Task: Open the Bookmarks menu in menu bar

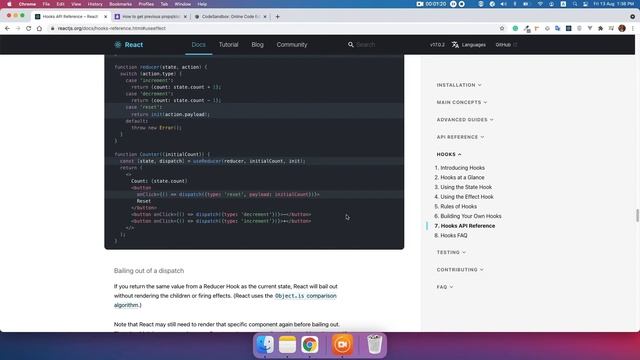Action: (120, 4)
